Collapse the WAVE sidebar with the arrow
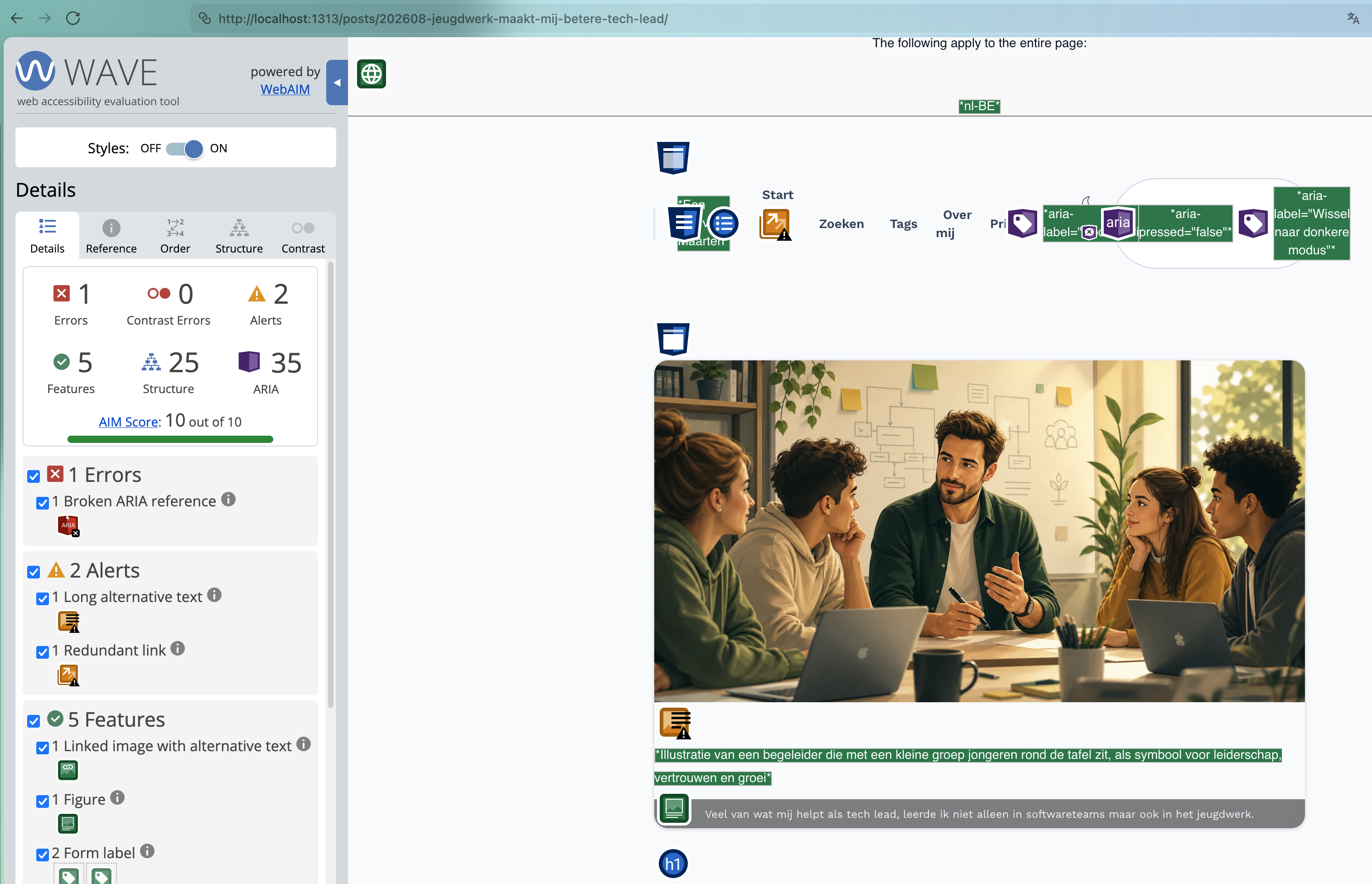 (337, 83)
